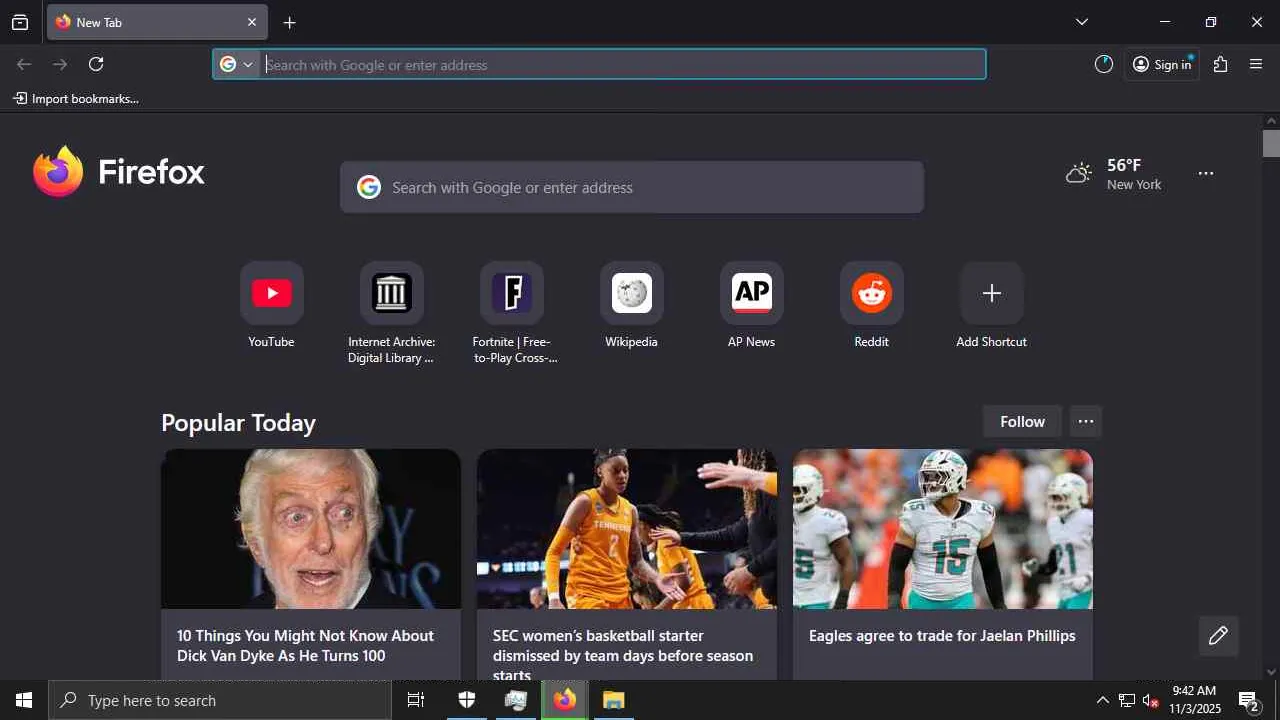Open the Google search engine dropdown
Viewport: 1280px width, 720px height.
click(237, 65)
